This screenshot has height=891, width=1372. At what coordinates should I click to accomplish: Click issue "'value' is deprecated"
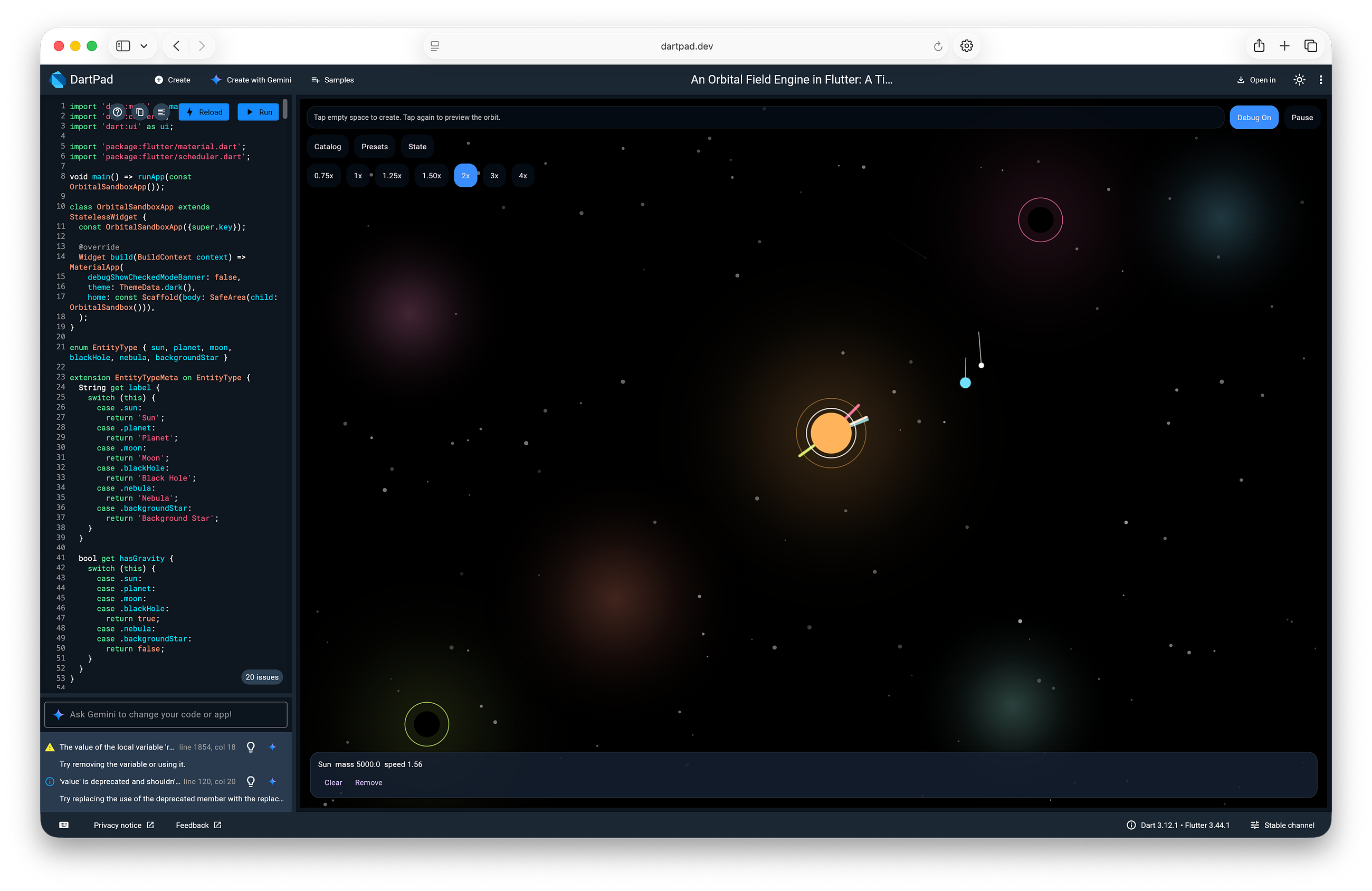pos(120,781)
